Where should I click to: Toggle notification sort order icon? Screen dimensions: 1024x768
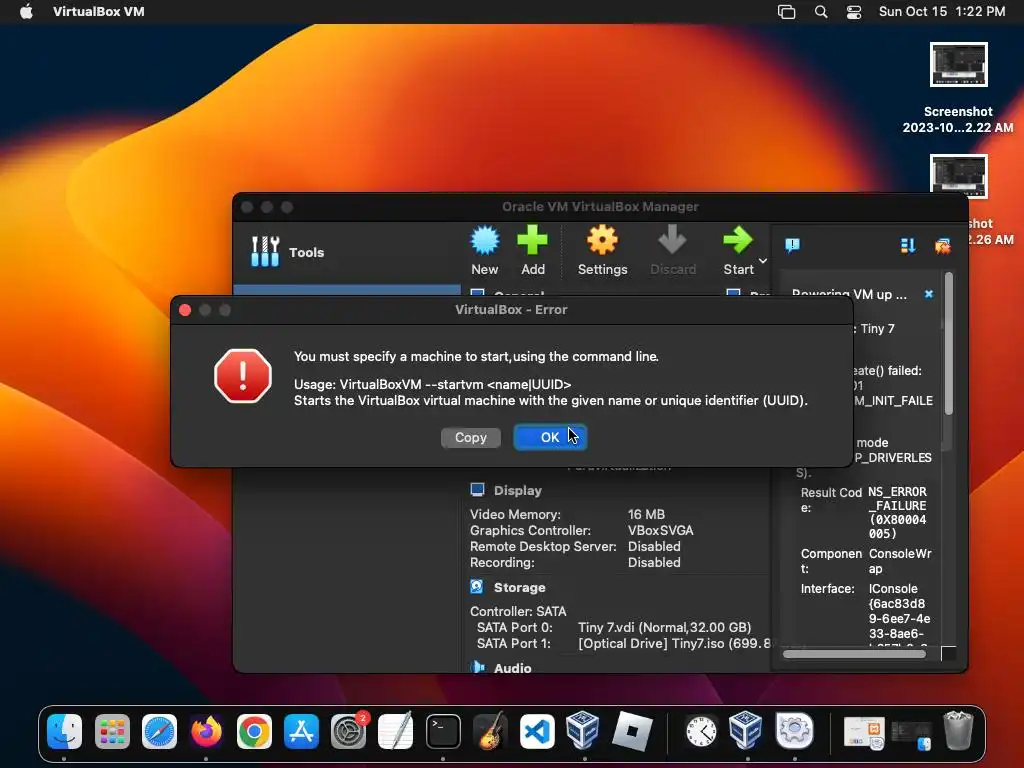coord(908,246)
